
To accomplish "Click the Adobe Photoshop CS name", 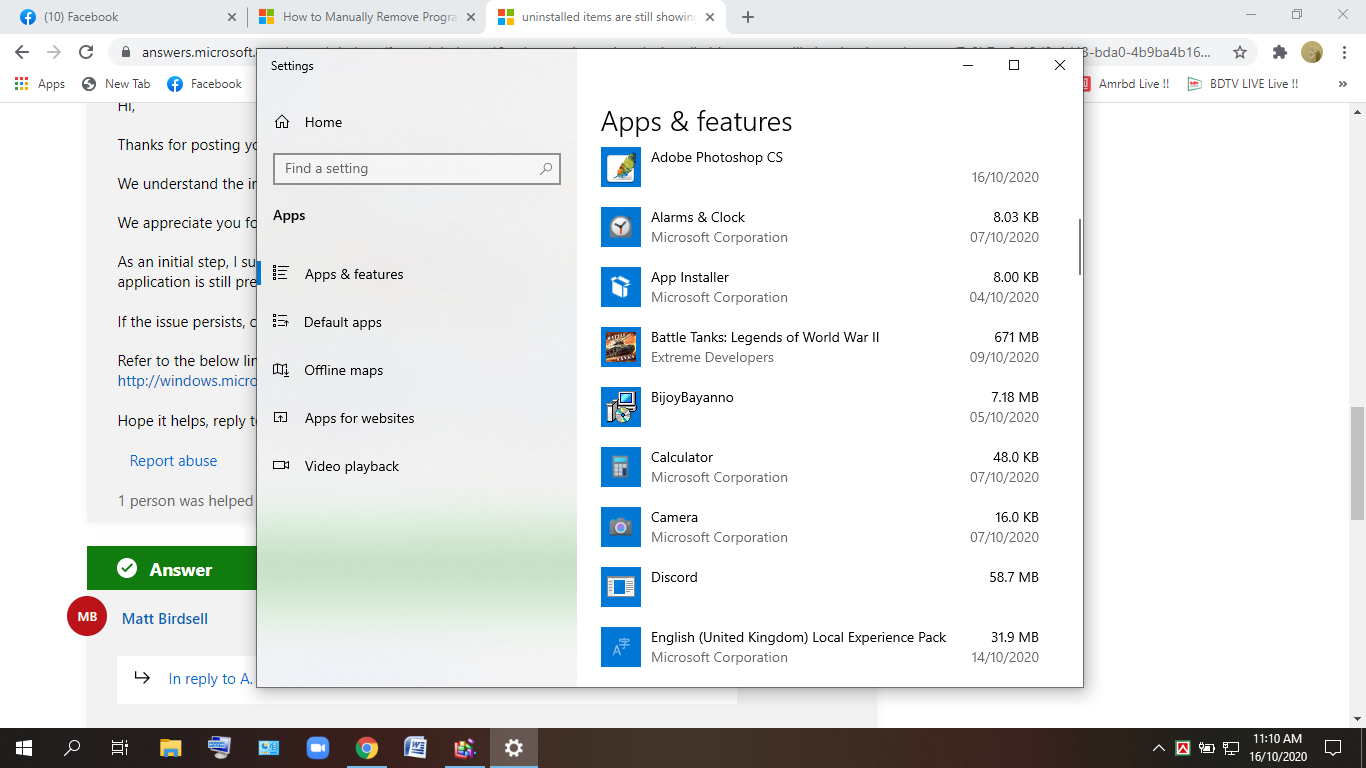I will pos(717,157).
